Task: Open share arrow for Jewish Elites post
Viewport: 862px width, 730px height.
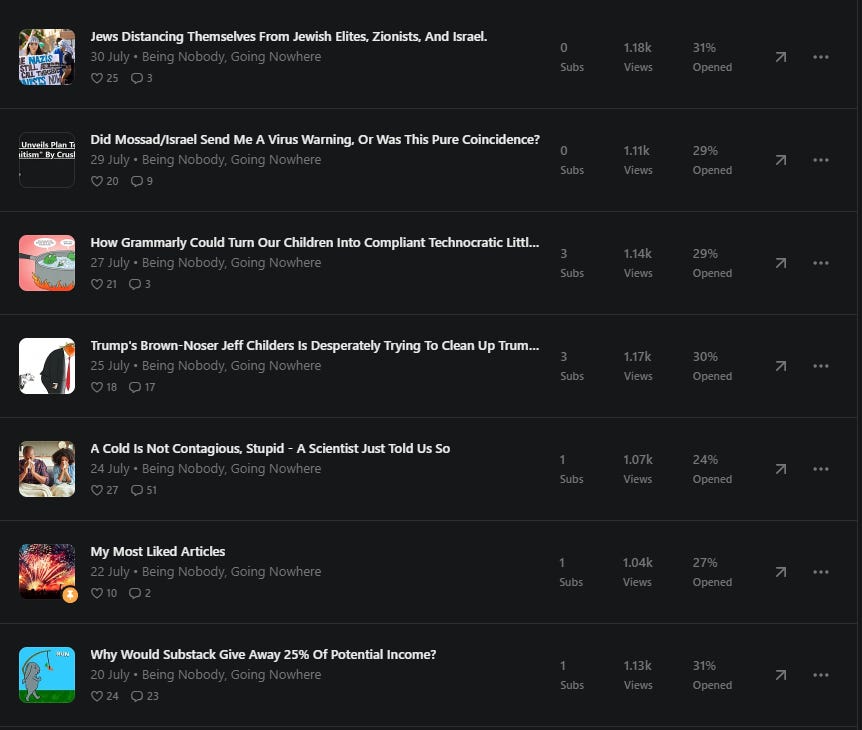Action: click(x=781, y=57)
